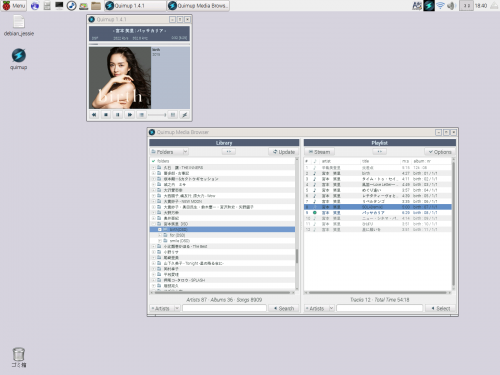Toggle the media browser button in player

142,115
